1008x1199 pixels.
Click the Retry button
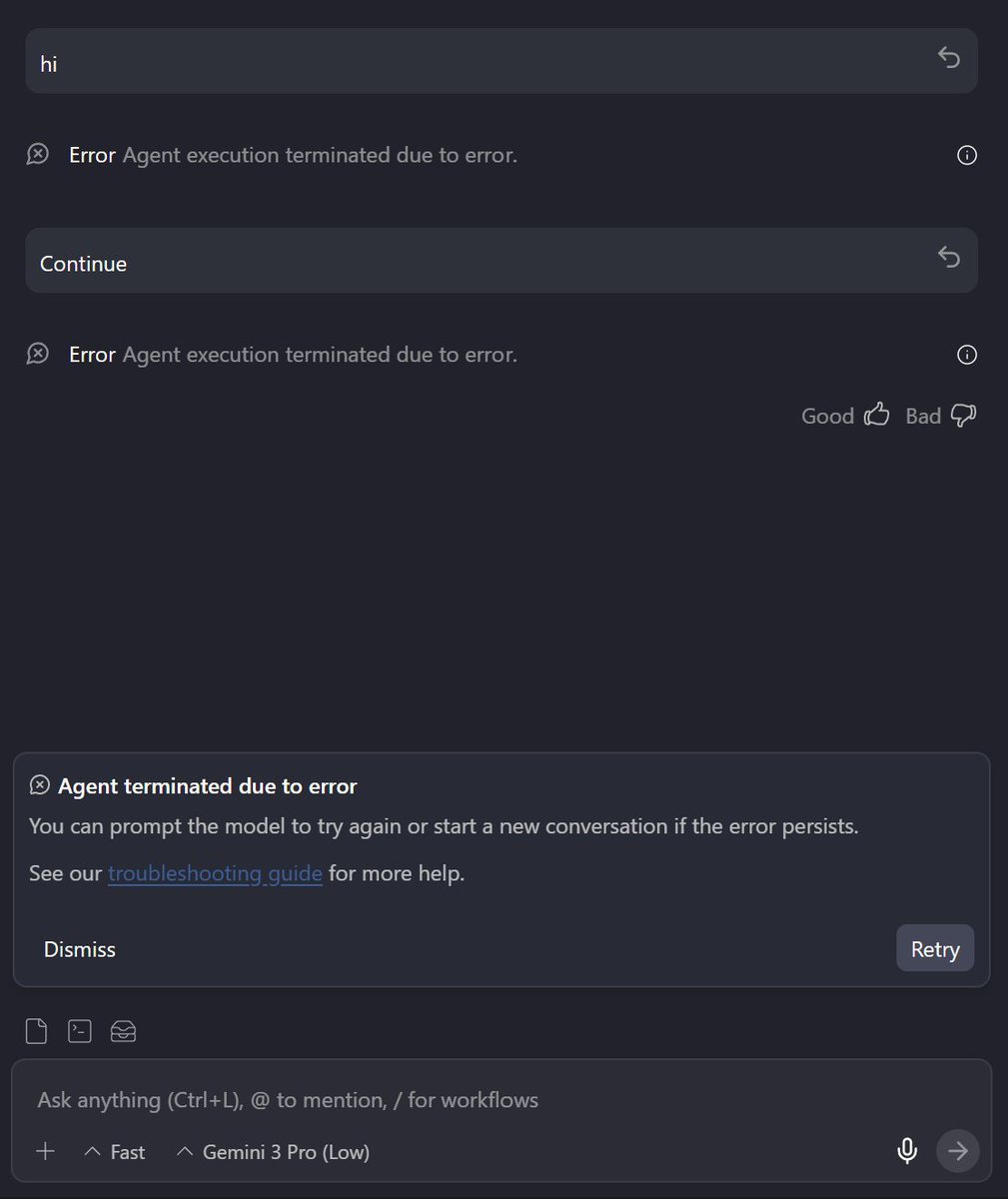point(935,949)
